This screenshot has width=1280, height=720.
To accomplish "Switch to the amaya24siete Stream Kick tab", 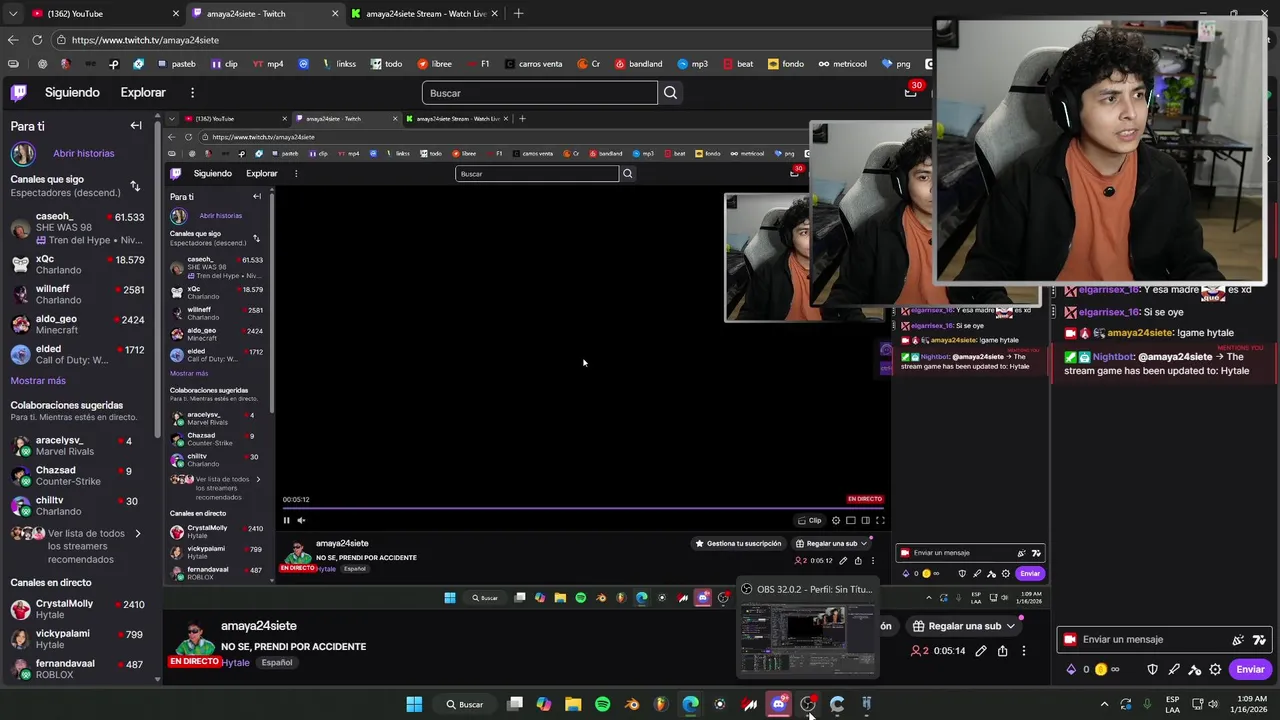I will pos(425,14).
